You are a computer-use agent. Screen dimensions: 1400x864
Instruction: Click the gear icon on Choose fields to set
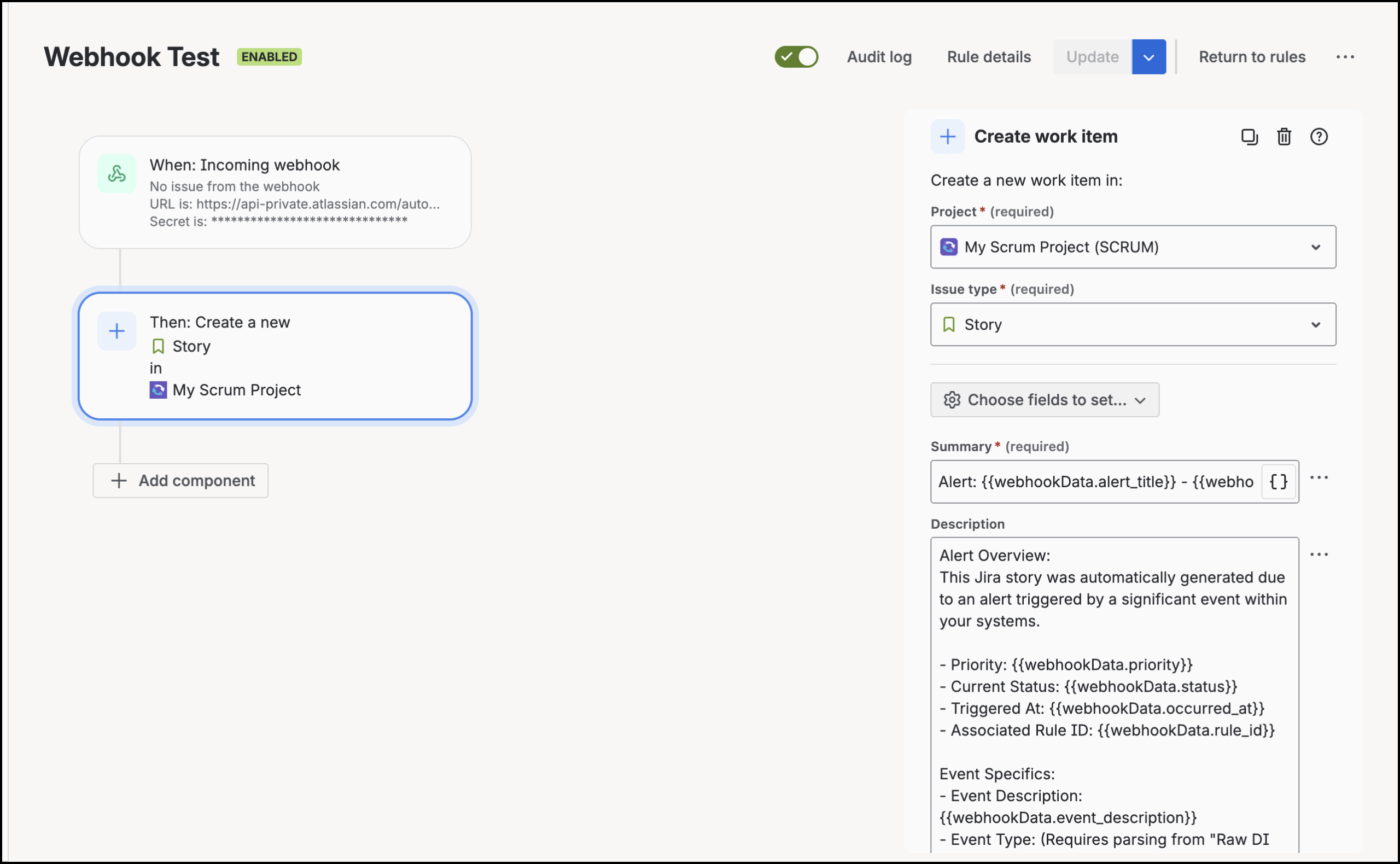952,400
